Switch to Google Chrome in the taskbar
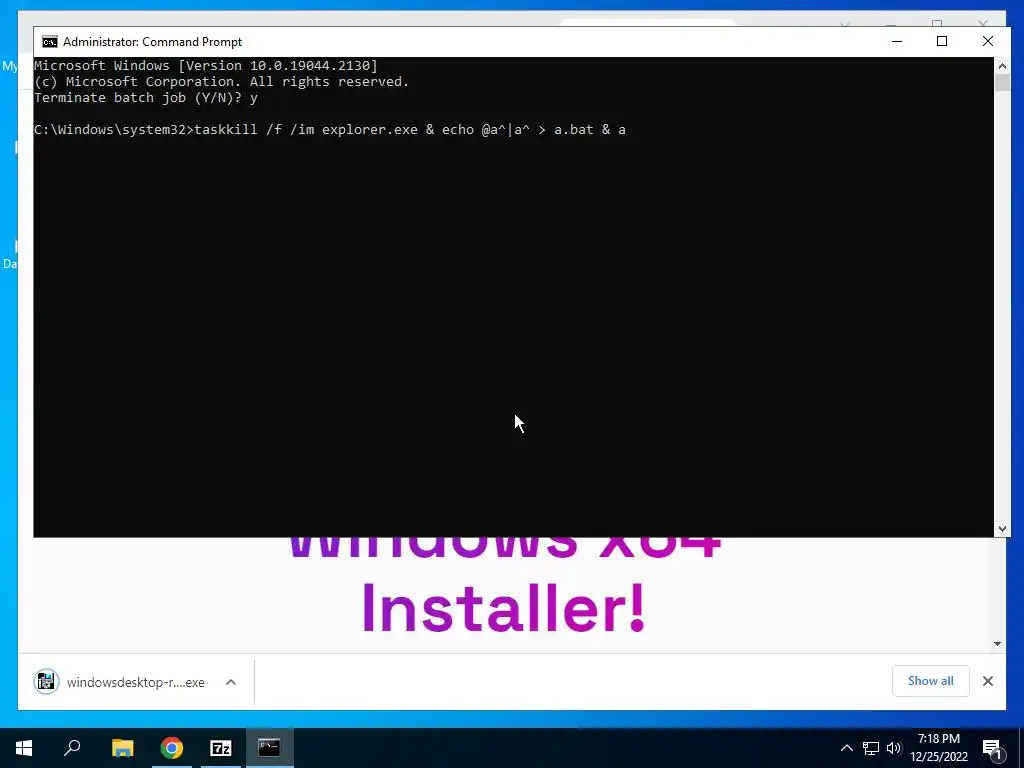This screenshot has height=768, width=1024. (172, 747)
